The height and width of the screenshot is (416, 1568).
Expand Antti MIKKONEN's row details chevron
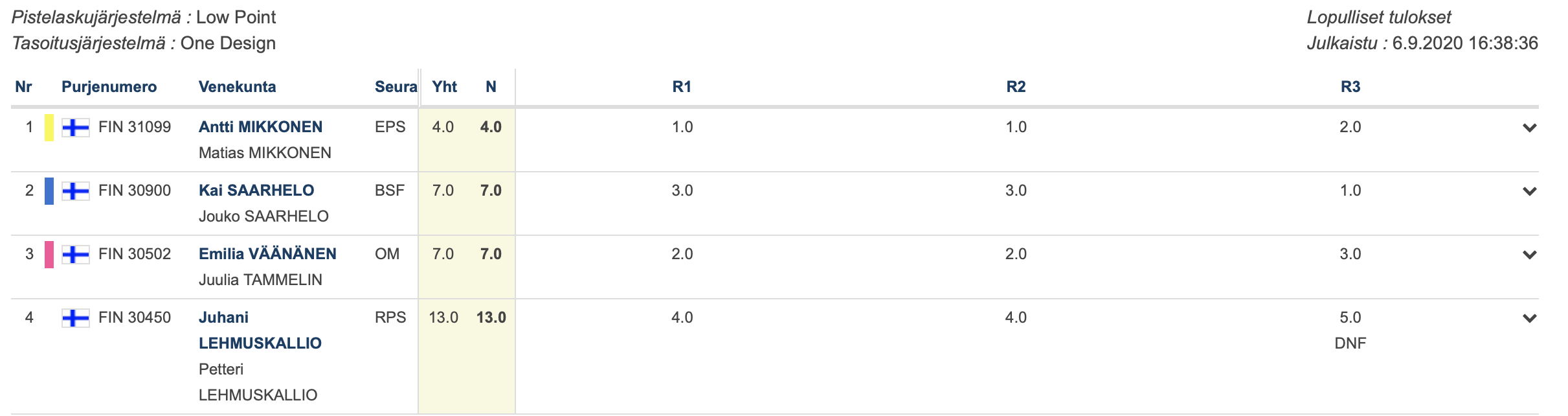coord(1530,128)
